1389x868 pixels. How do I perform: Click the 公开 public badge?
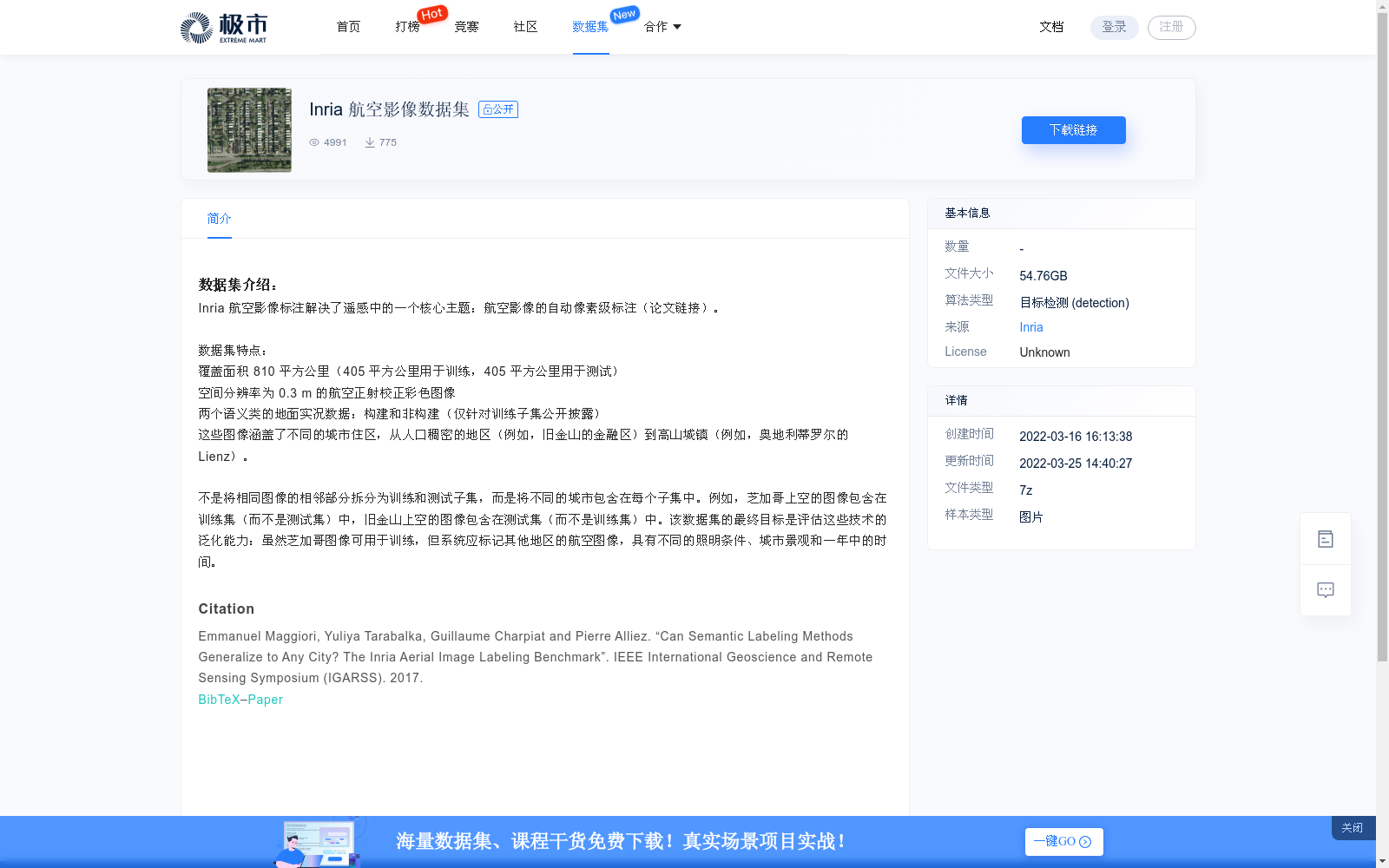tap(498, 109)
